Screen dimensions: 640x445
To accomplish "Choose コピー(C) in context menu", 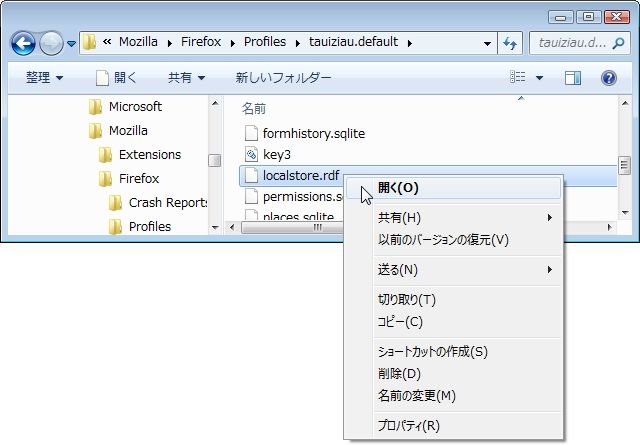I will pos(453,322).
